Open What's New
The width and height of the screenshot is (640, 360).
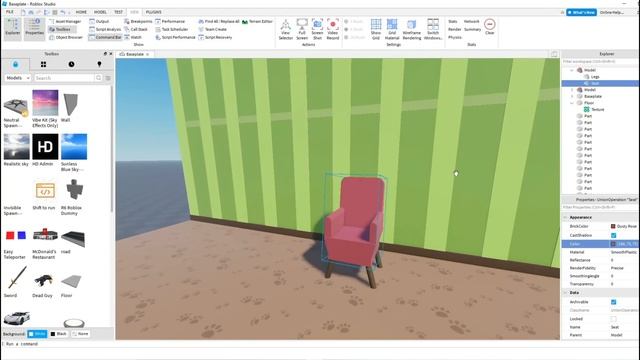click(x=581, y=12)
